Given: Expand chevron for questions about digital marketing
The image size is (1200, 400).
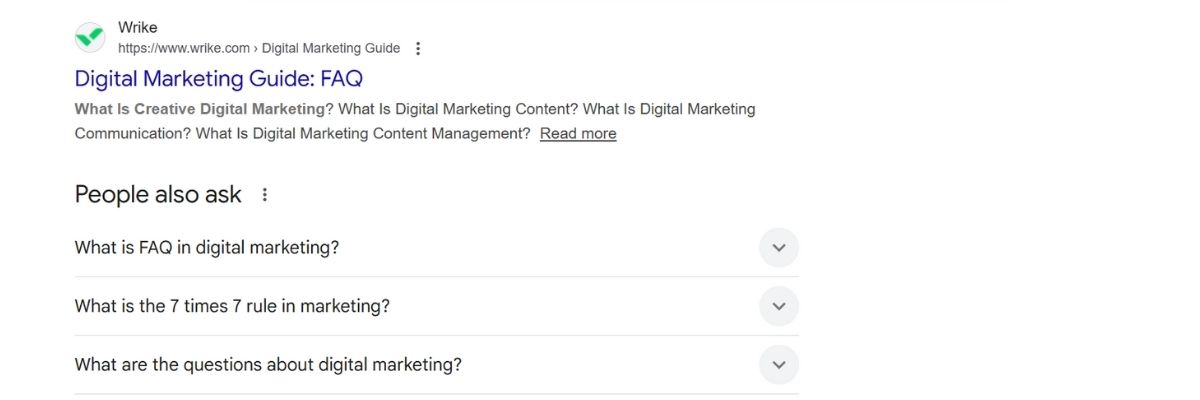Looking at the screenshot, I should (779, 365).
